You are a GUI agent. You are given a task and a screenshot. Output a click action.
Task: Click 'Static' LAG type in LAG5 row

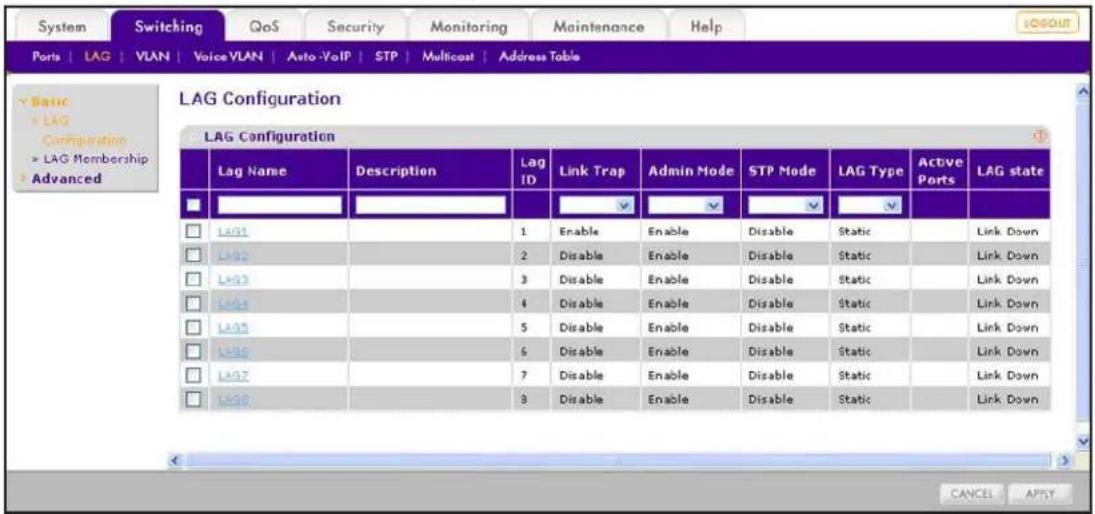click(x=853, y=328)
